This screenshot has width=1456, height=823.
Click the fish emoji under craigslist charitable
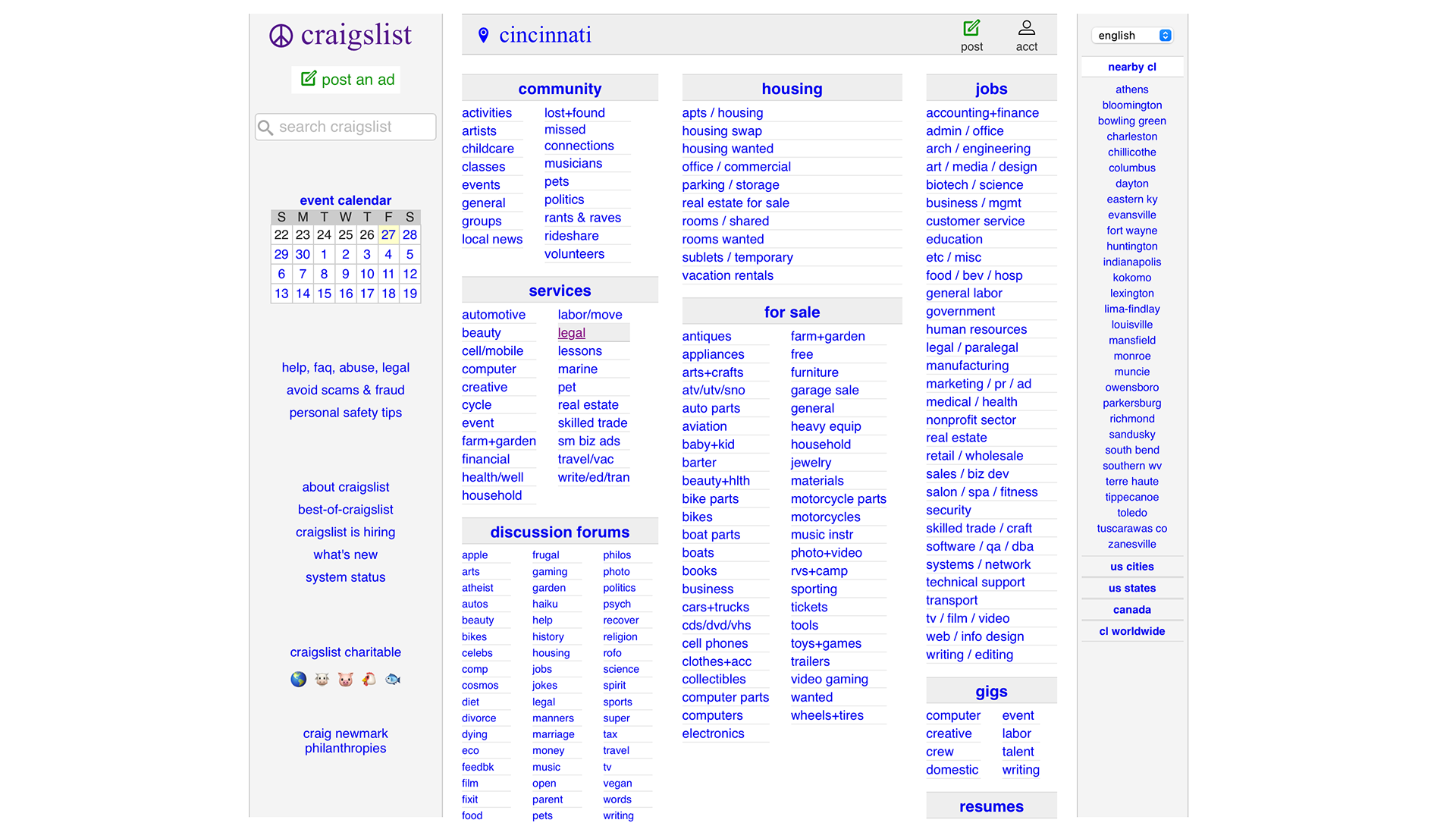[x=393, y=679]
